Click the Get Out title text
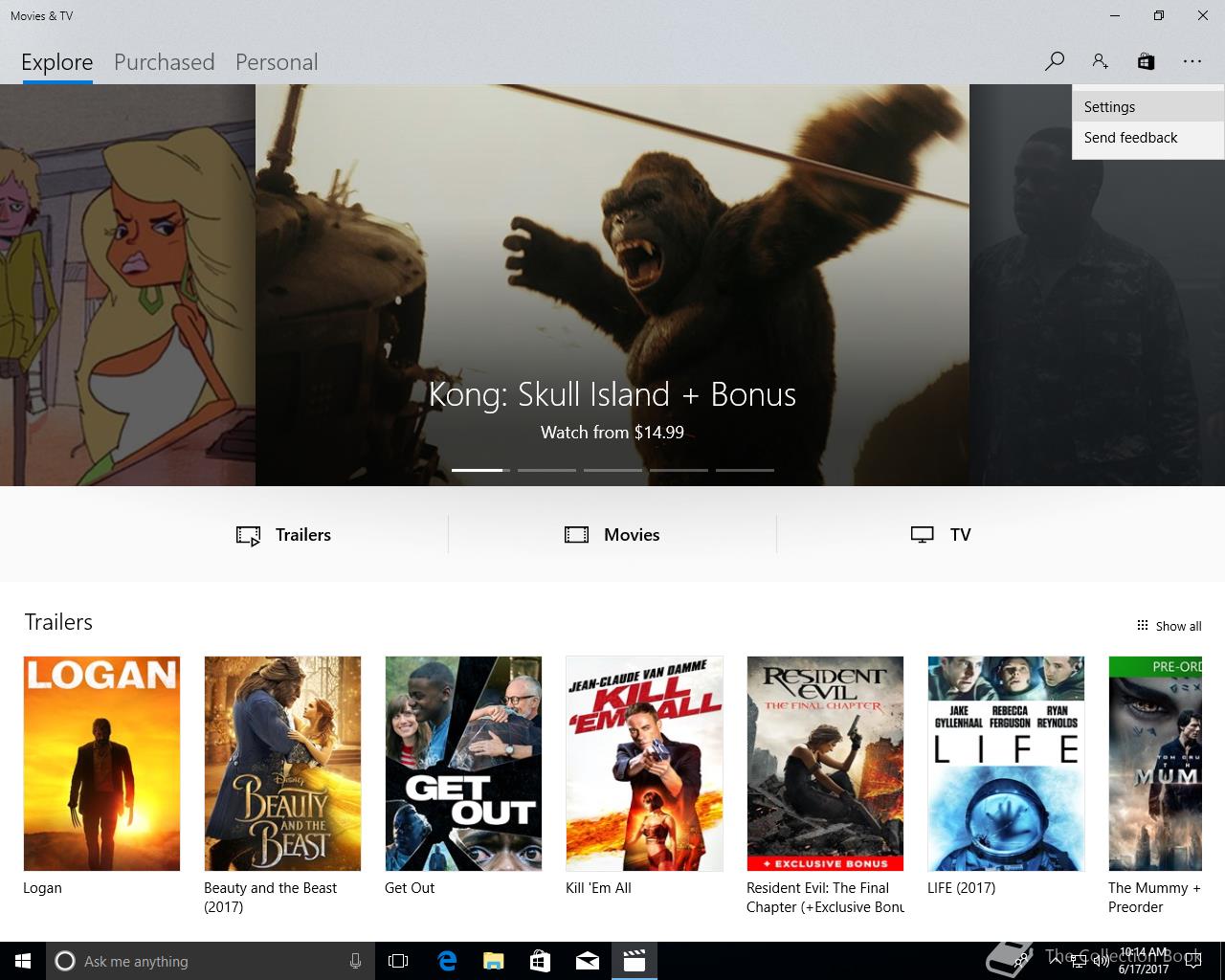The width and height of the screenshot is (1225, 980). coord(410,888)
